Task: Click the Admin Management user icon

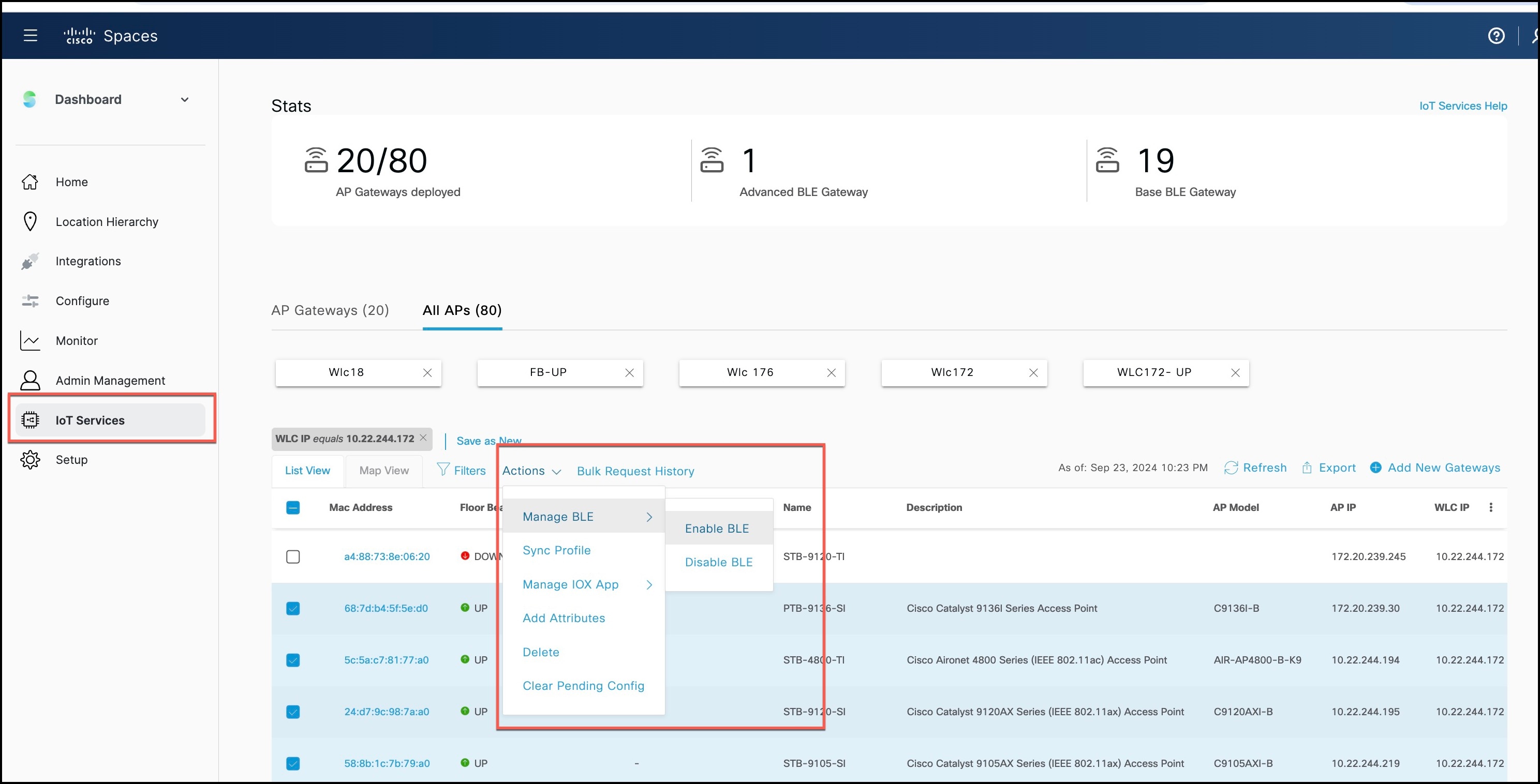Action: pyautogui.click(x=30, y=380)
